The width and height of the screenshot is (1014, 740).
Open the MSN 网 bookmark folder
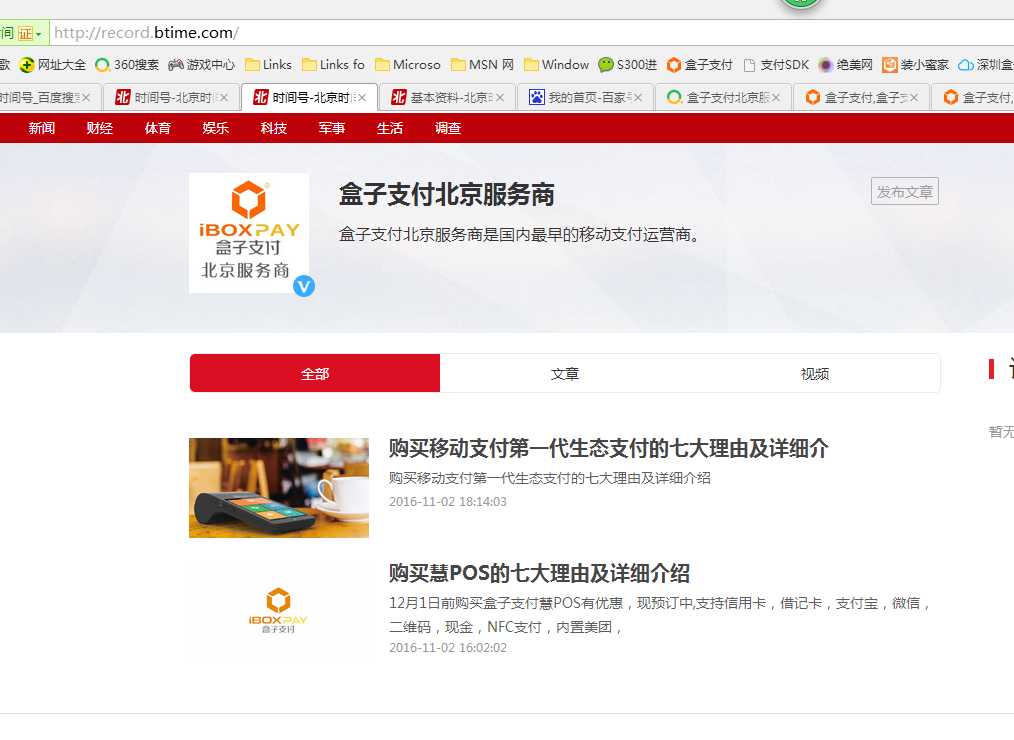click(482, 65)
